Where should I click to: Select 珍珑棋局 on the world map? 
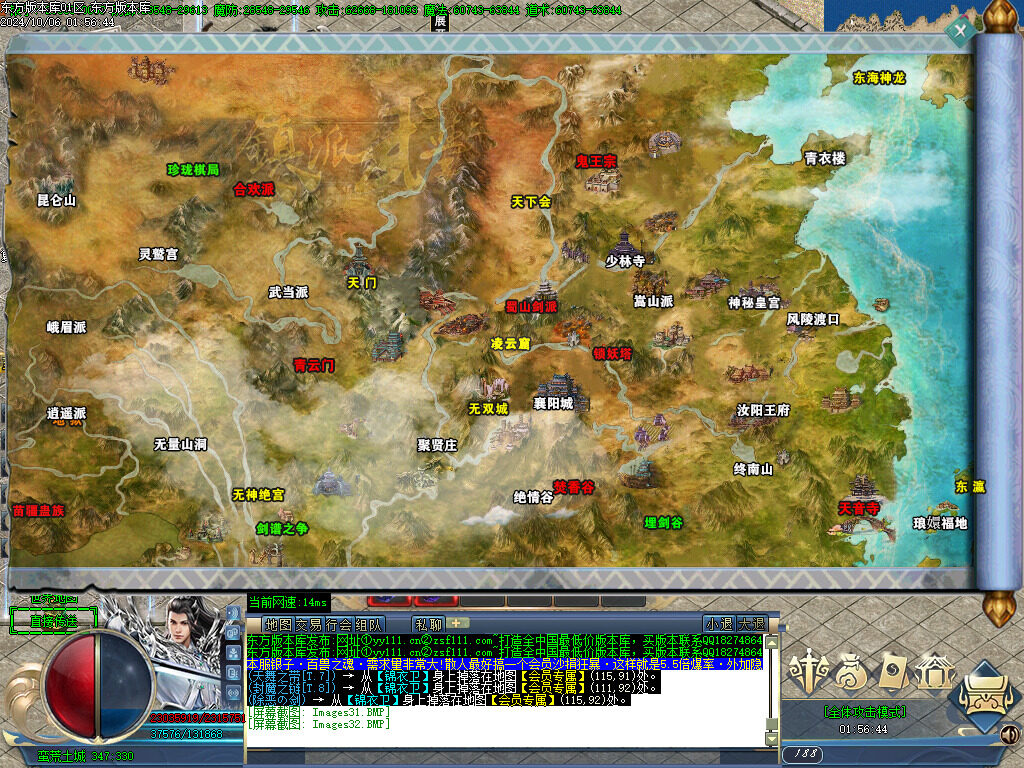[x=193, y=170]
